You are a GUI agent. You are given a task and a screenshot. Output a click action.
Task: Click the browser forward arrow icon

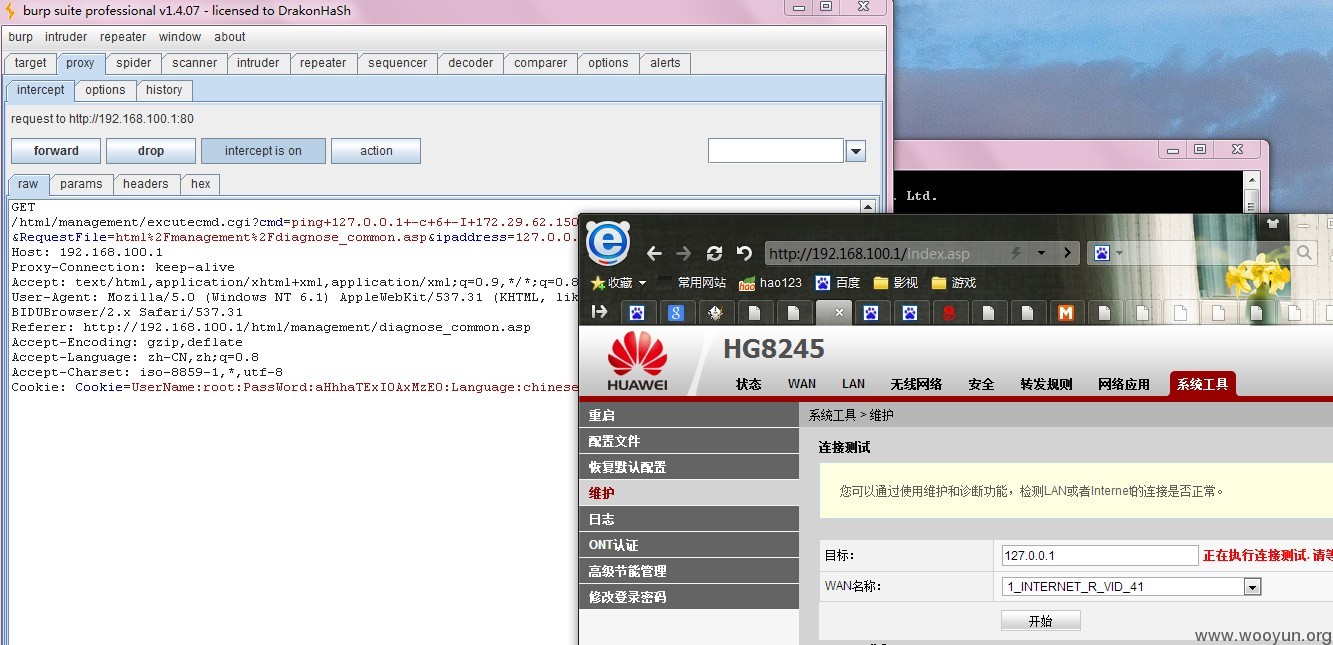684,253
